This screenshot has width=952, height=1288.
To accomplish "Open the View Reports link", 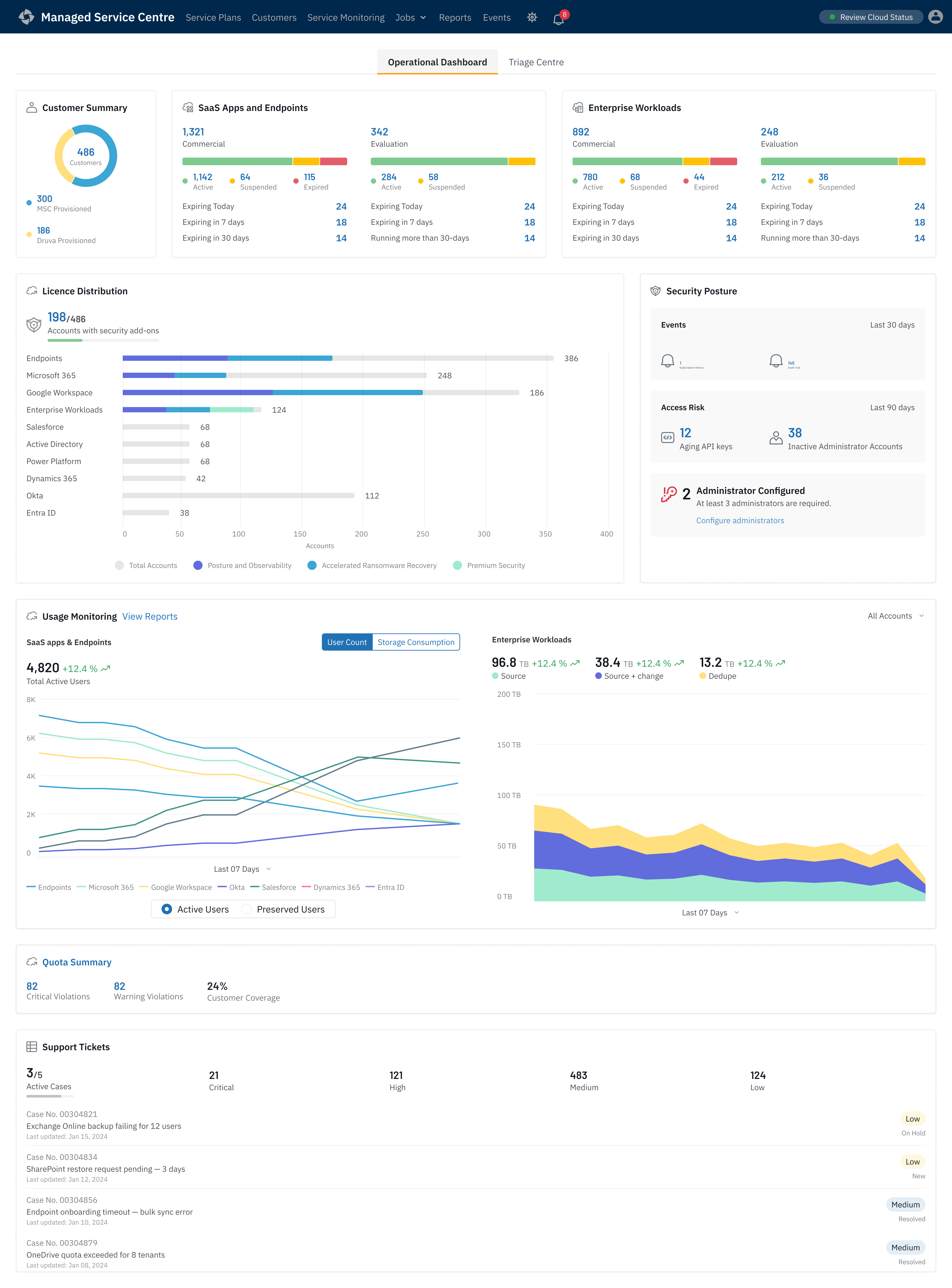I will 150,616.
